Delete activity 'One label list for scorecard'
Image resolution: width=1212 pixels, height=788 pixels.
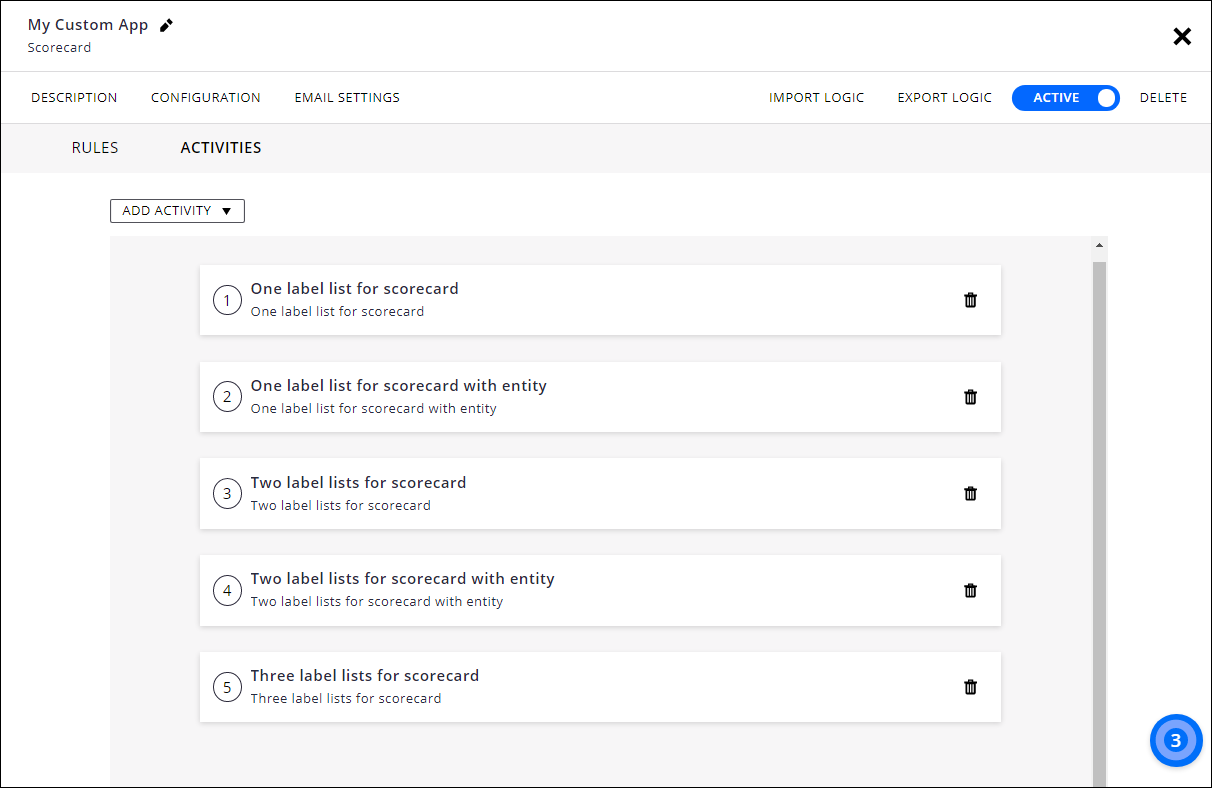pos(970,300)
